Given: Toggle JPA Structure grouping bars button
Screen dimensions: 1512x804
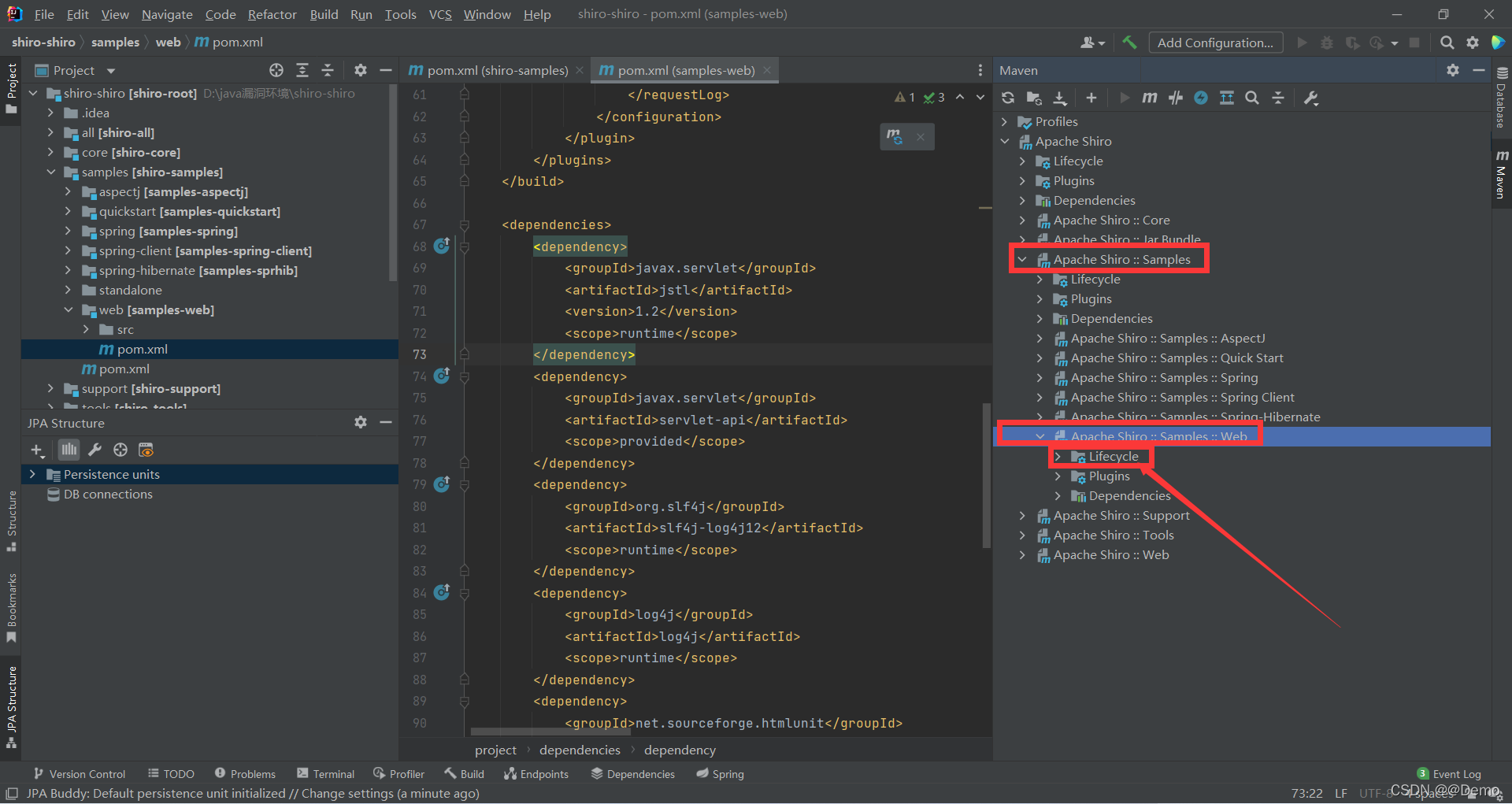Looking at the screenshot, I should [x=69, y=450].
